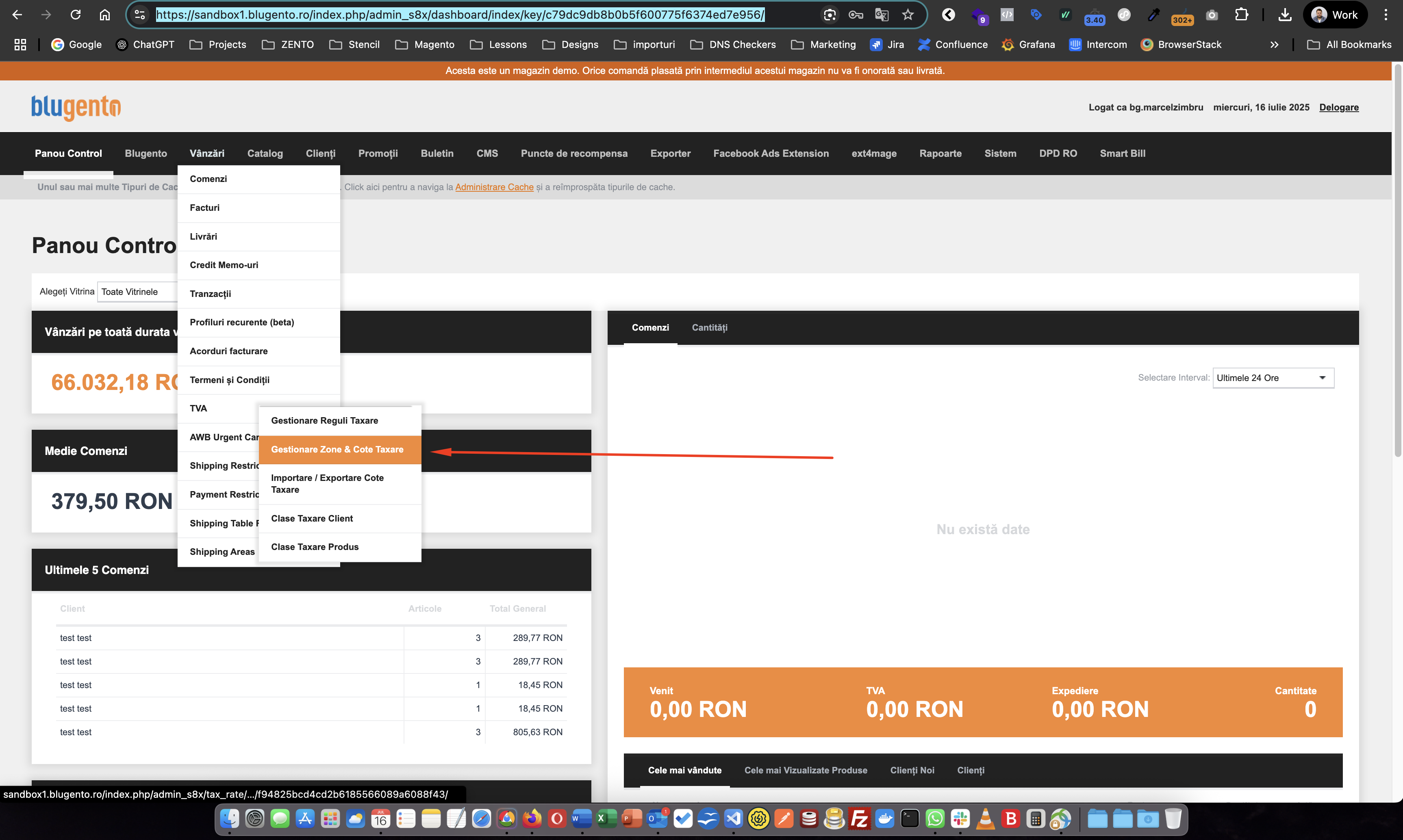Open the Smart Bill menu
This screenshot has height=840, width=1403.
[1122, 154]
